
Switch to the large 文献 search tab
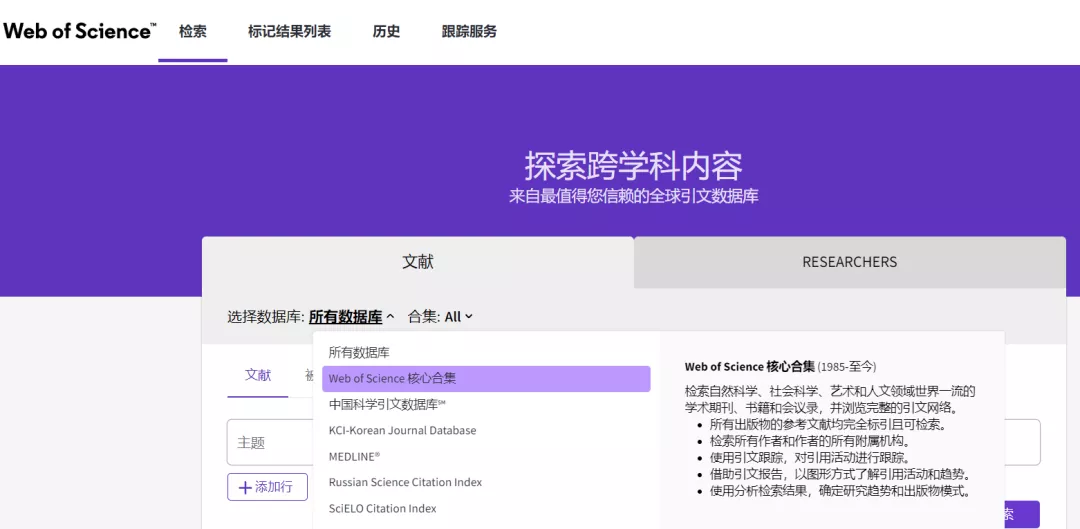coord(417,262)
